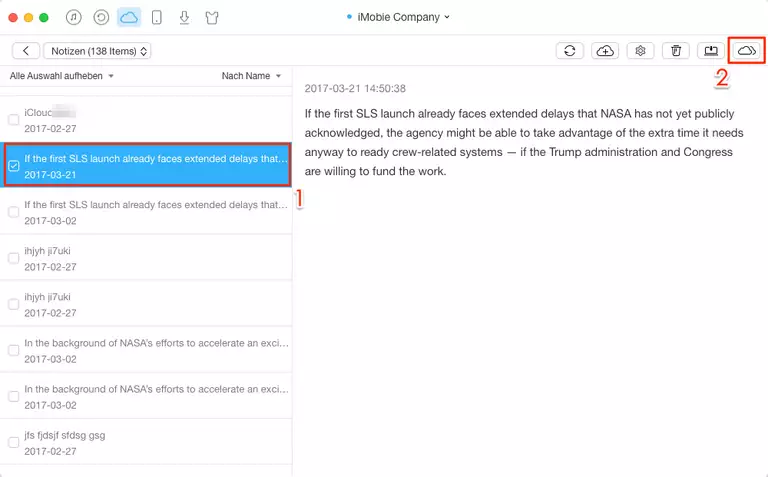Select the first ihjyh ji7uki note
768x477 pixels.
click(150, 258)
